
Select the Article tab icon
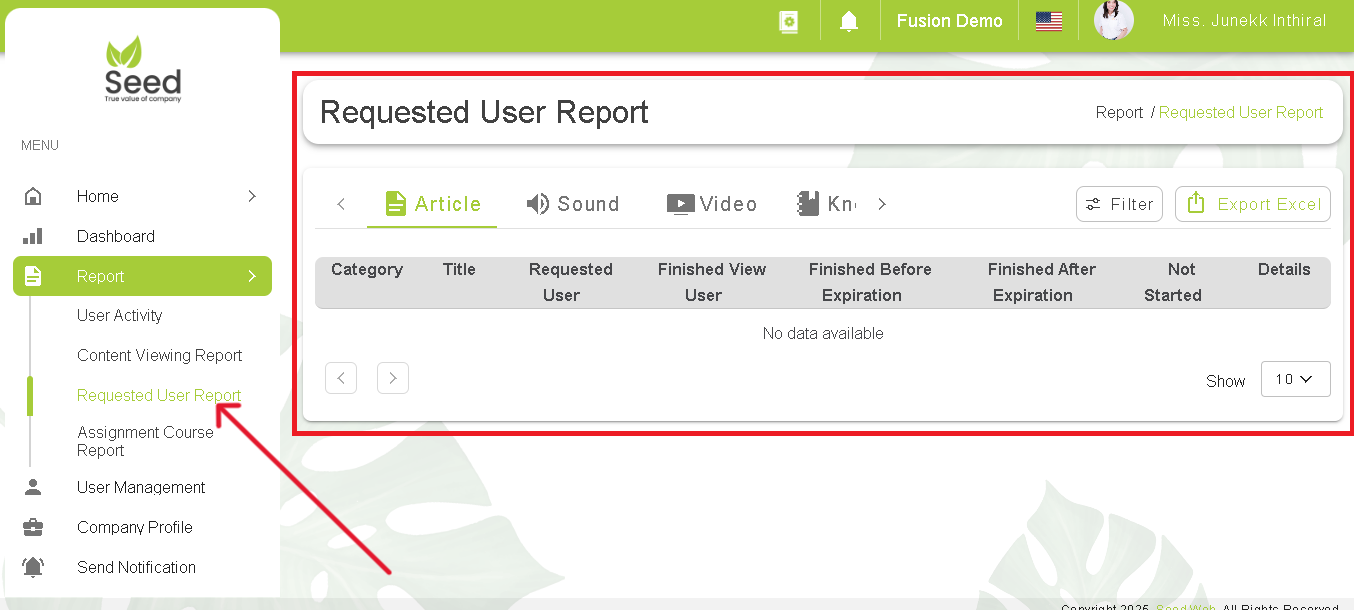click(396, 203)
